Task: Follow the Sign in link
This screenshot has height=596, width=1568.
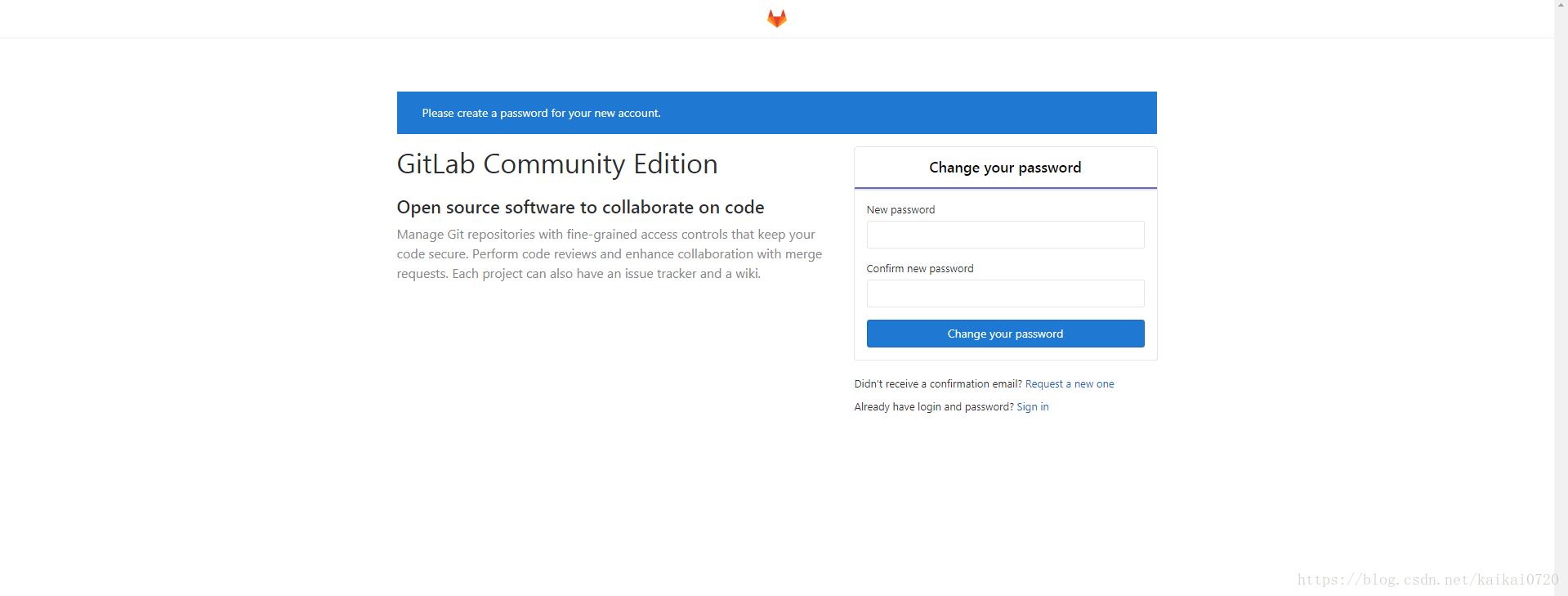Action: pyautogui.click(x=1033, y=406)
